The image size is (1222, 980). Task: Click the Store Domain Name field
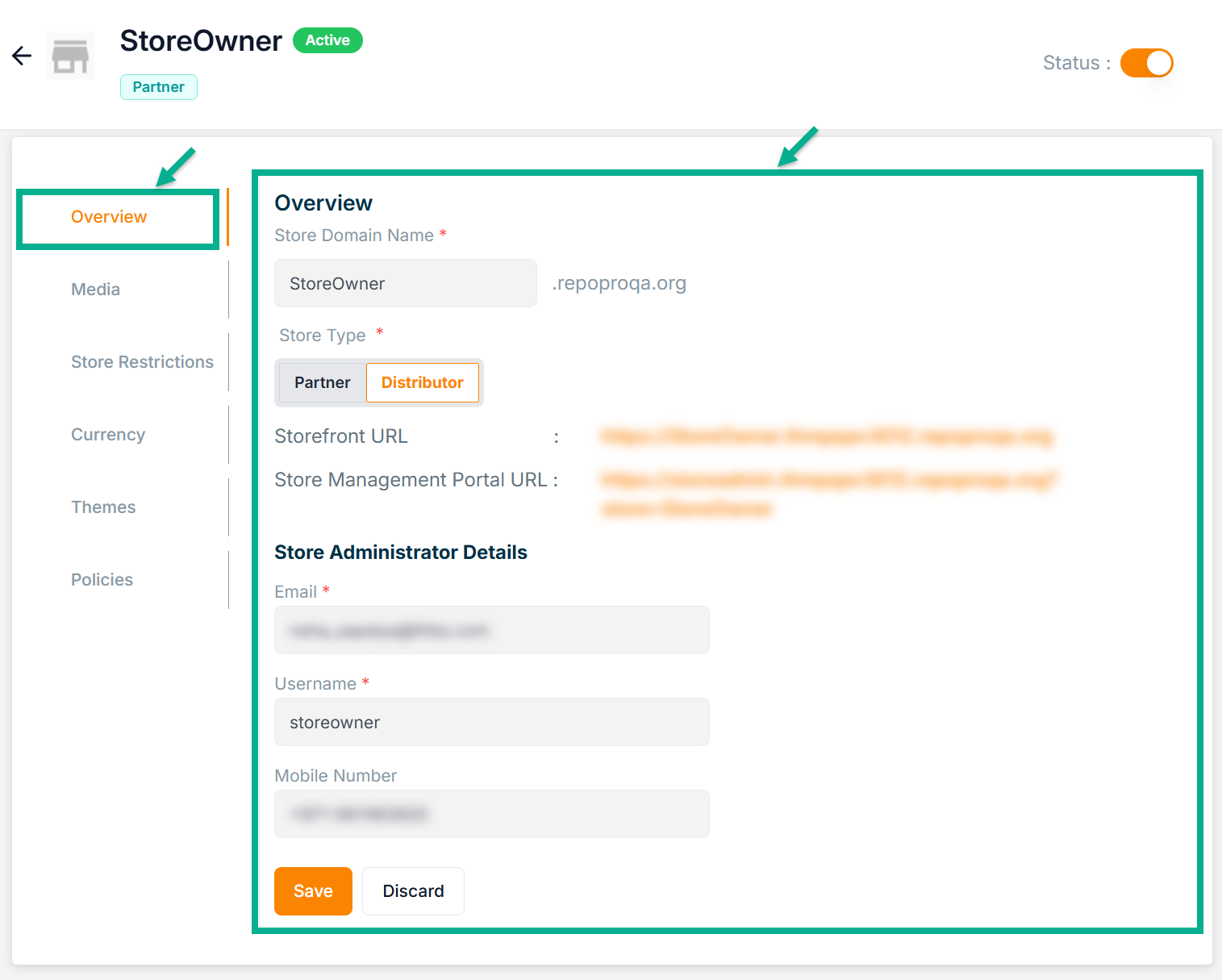click(405, 284)
